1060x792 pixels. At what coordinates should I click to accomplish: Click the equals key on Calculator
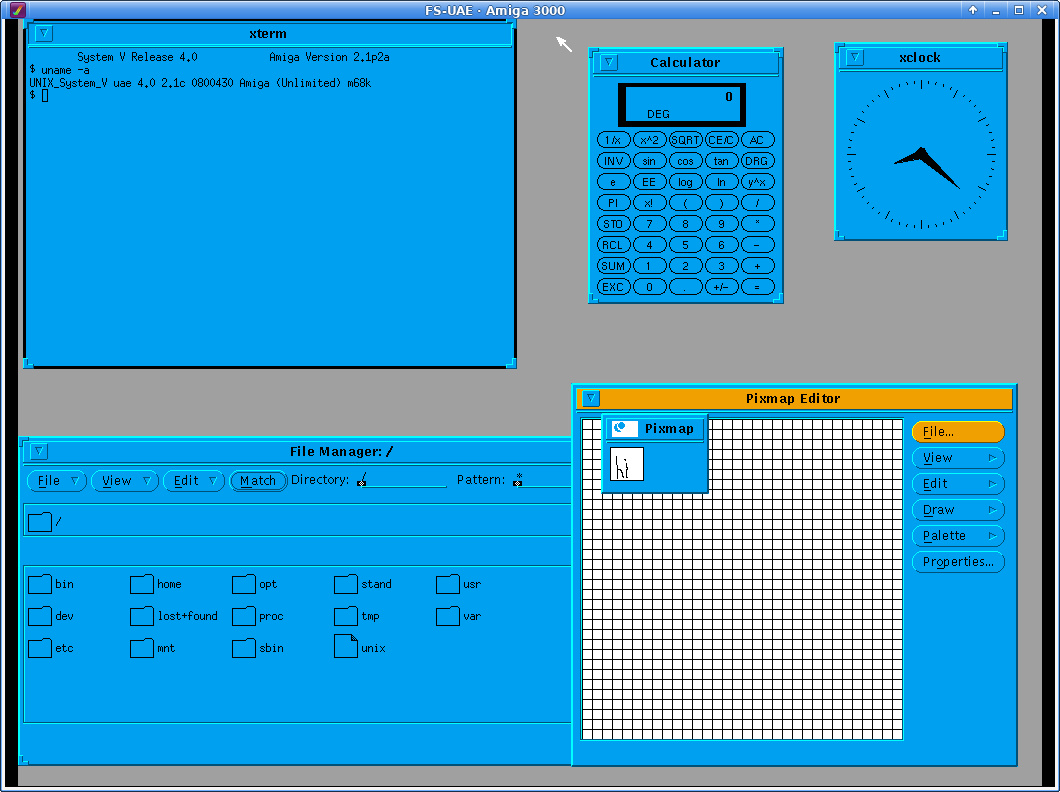click(x=757, y=287)
